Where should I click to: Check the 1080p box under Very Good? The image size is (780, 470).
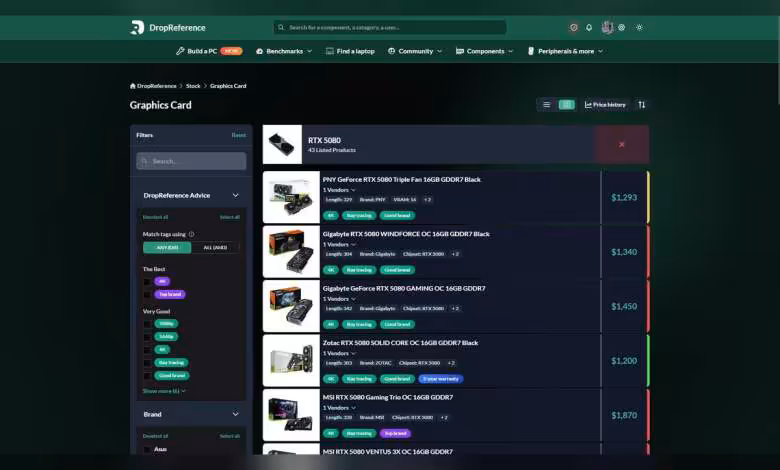[147, 324]
